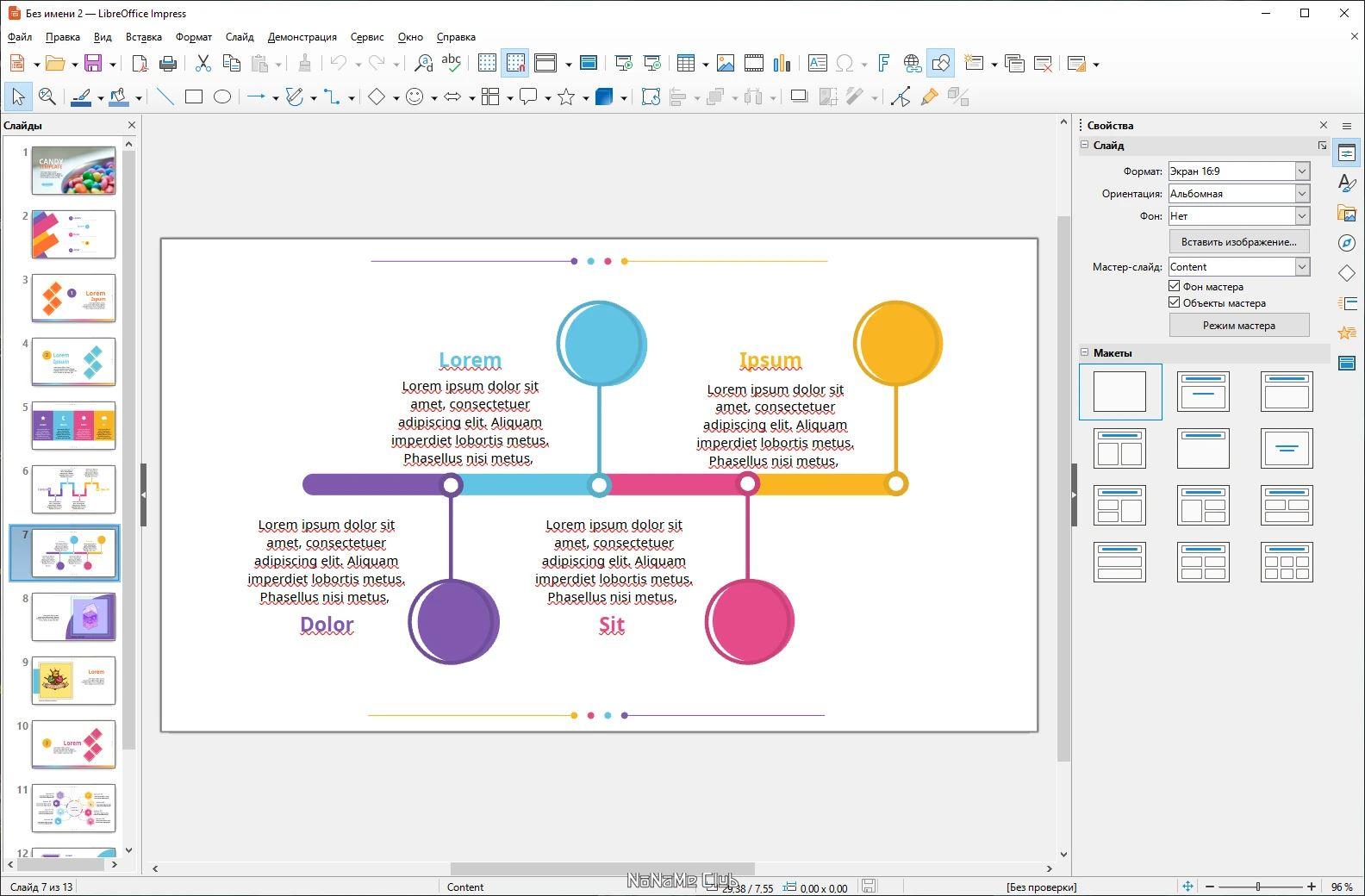Click the Режим мастера button
The width and height of the screenshot is (1365, 896).
coord(1239,326)
